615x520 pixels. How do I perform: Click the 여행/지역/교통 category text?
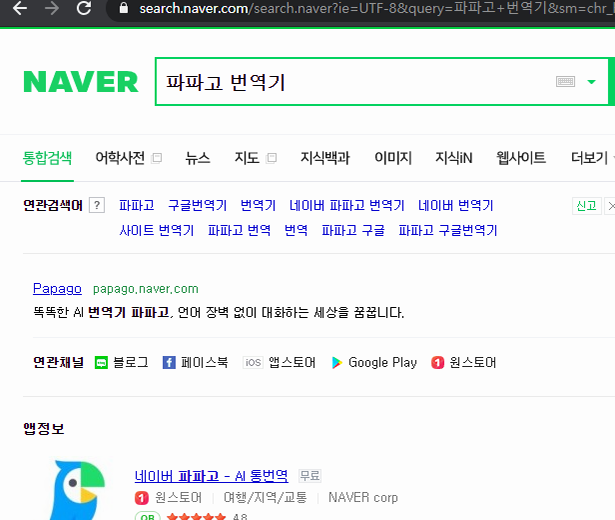(x=265, y=497)
